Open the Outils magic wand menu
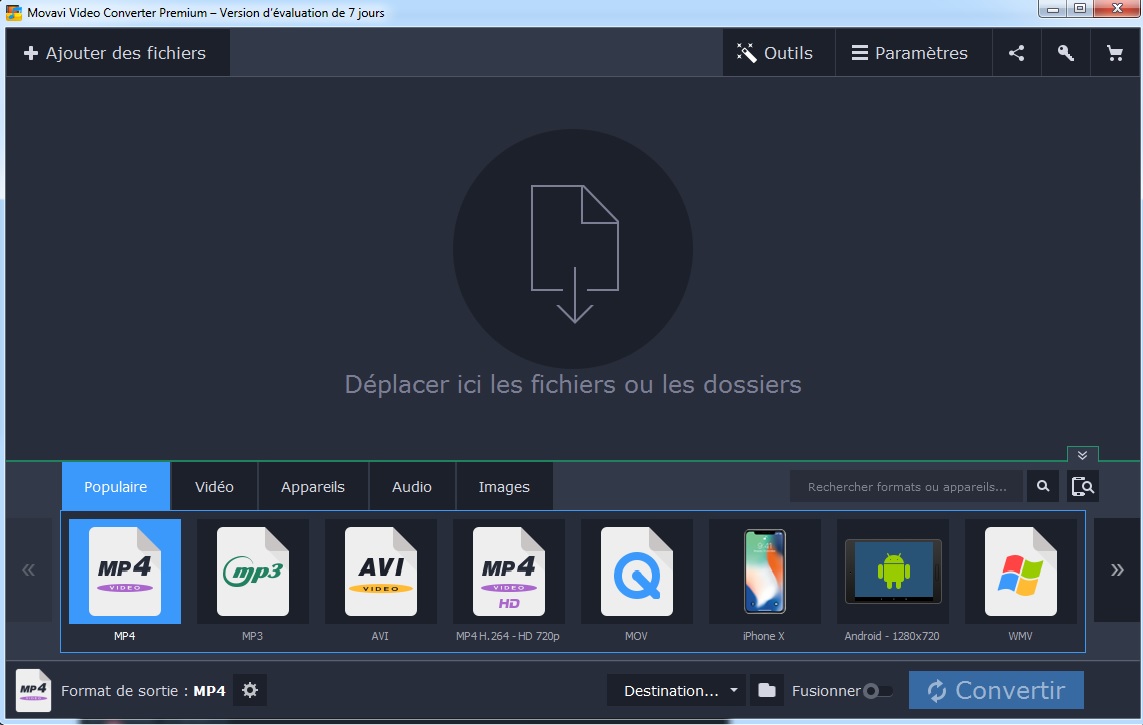This screenshot has width=1143, height=725. pyautogui.click(x=777, y=52)
